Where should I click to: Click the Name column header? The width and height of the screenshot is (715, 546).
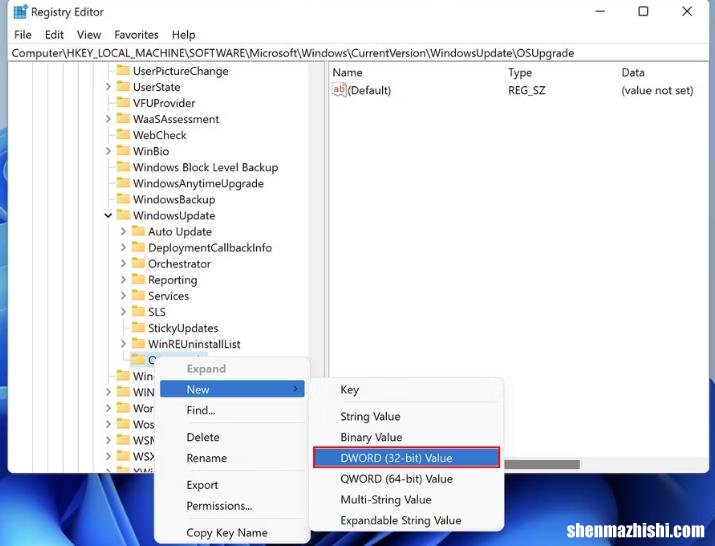pos(347,73)
